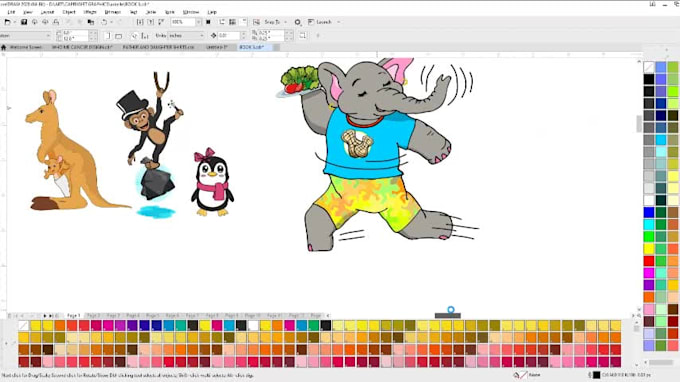The image size is (680, 382).
Task: Open the Layout menu
Action: [x=47, y=12]
